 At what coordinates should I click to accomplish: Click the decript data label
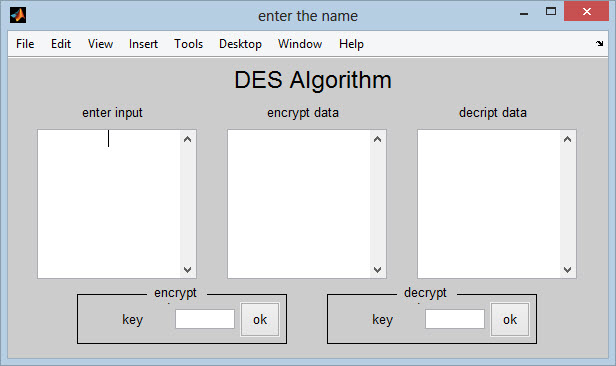(493, 113)
